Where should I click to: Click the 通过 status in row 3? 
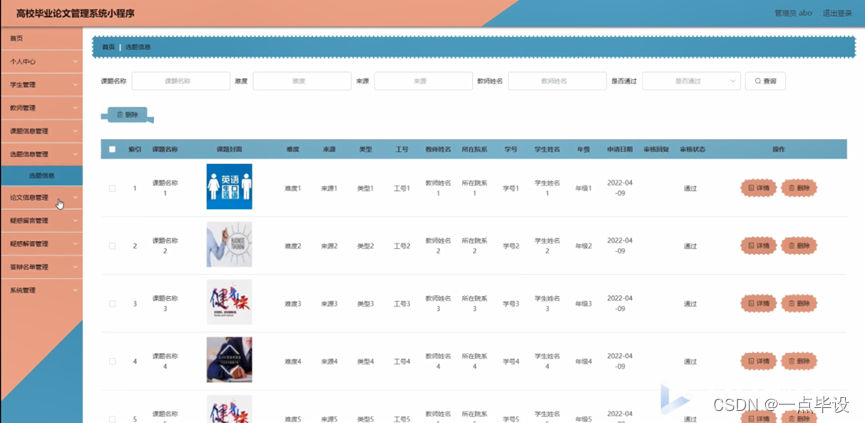[690, 304]
